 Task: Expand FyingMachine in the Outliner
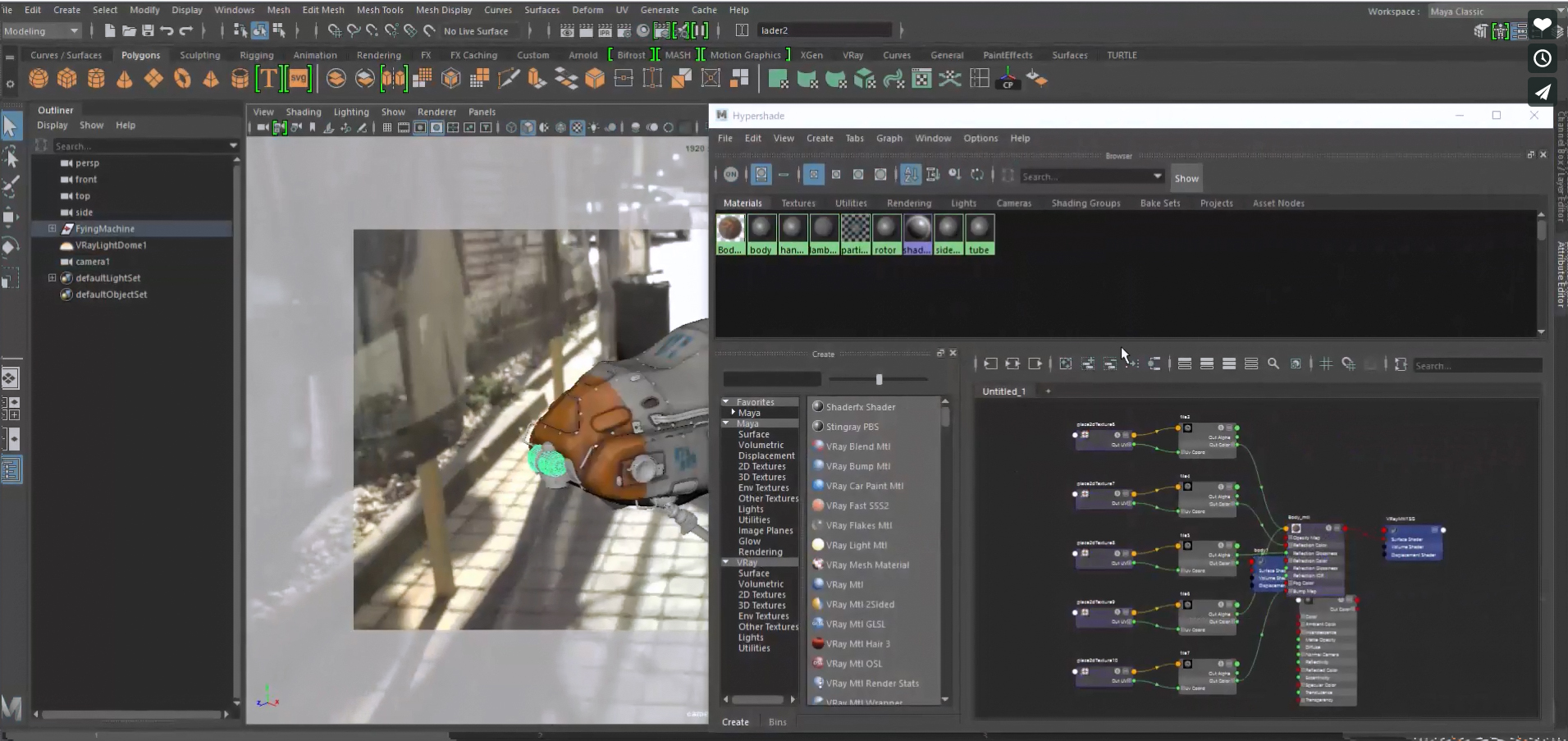pos(51,228)
